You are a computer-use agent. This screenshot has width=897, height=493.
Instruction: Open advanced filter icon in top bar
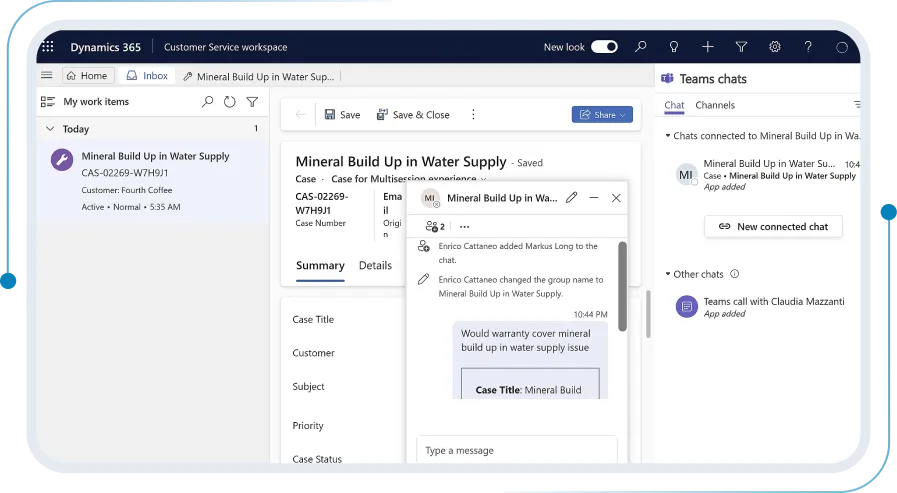click(x=741, y=47)
